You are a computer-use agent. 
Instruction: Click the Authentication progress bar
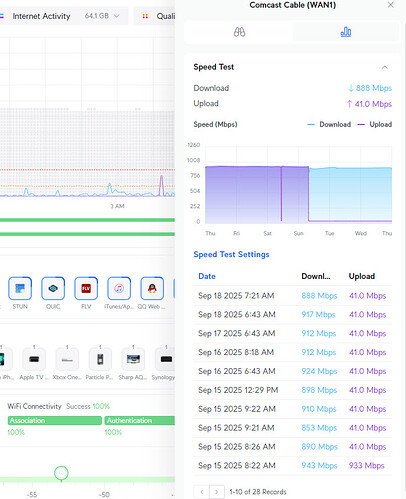tap(140, 420)
